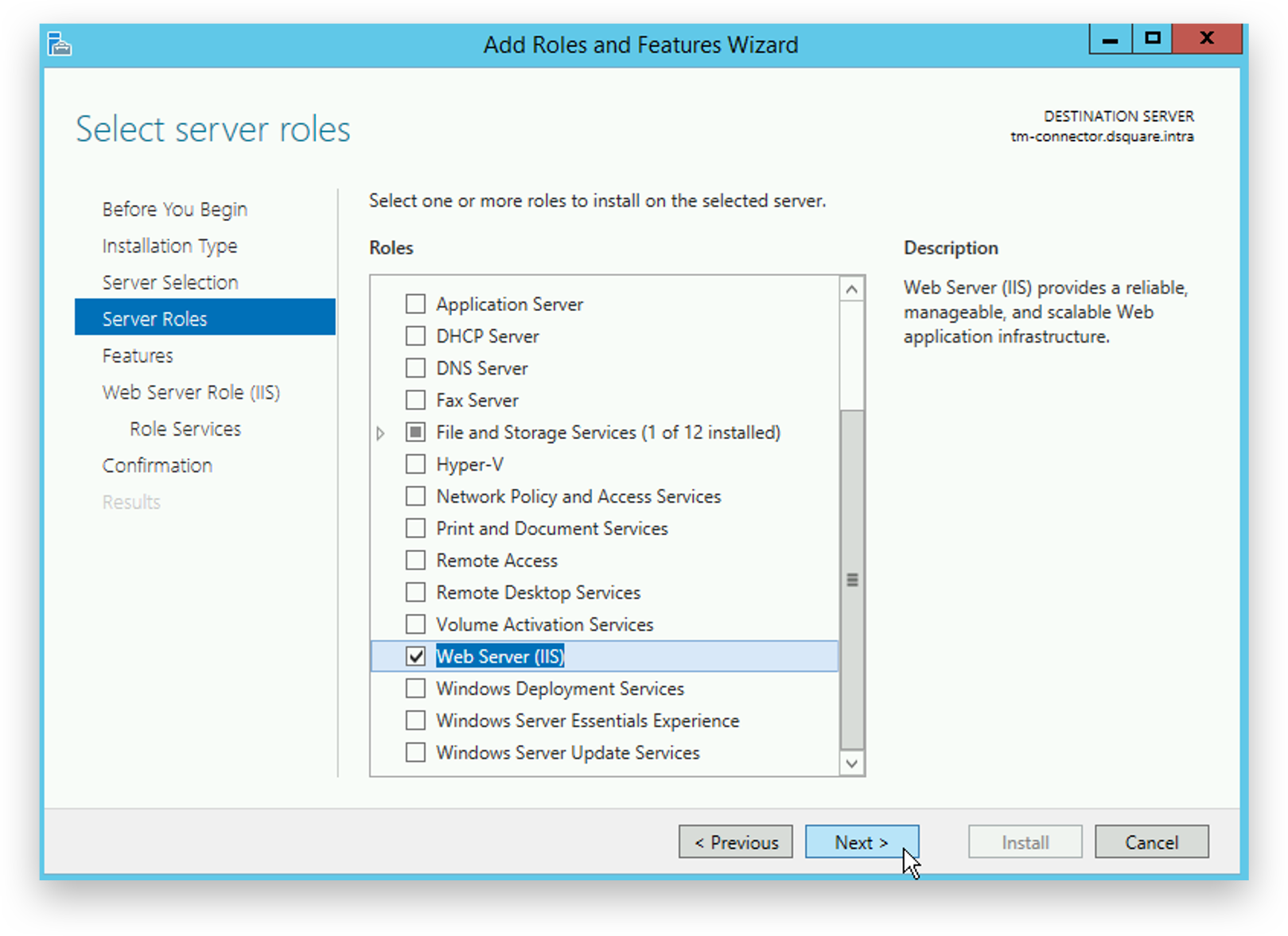This screenshot has height=936, width=1288.
Task: Click the roles list scrollbar thumb
Action: point(852,579)
